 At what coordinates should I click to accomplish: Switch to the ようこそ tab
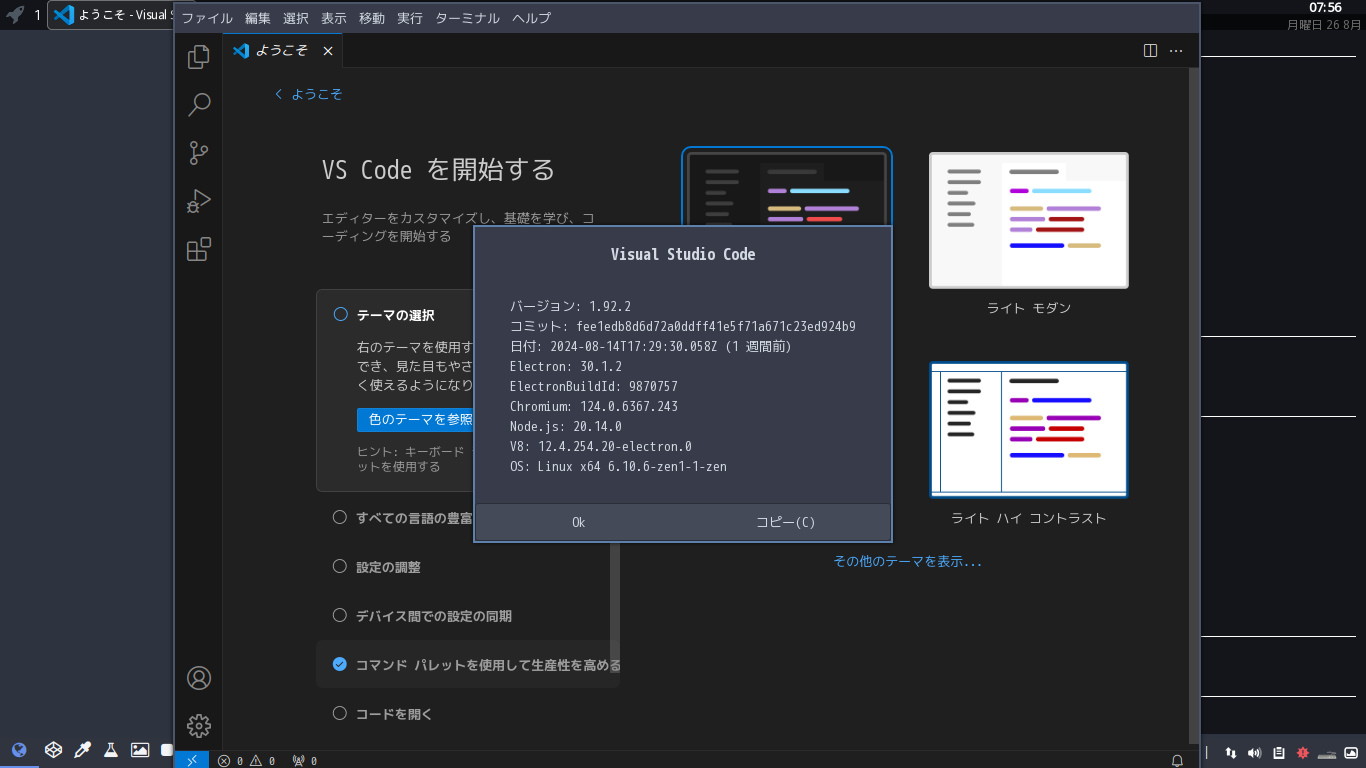coord(280,50)
